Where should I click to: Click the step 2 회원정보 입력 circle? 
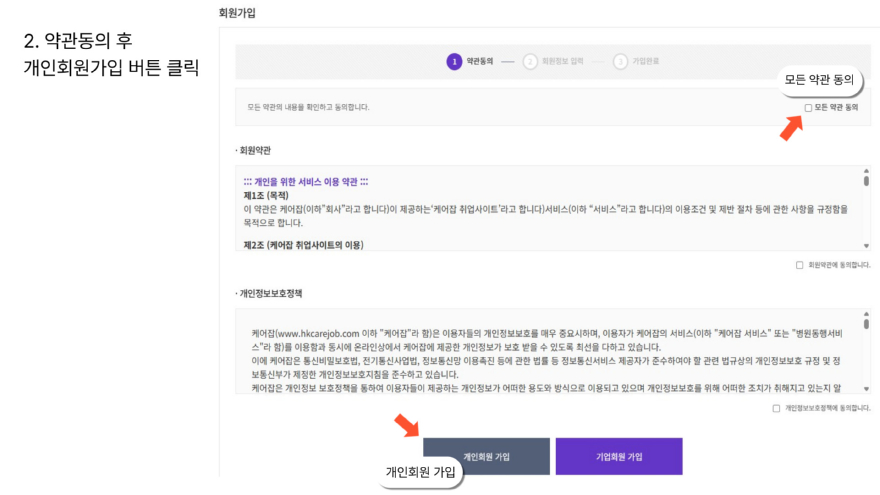(530, 61)
